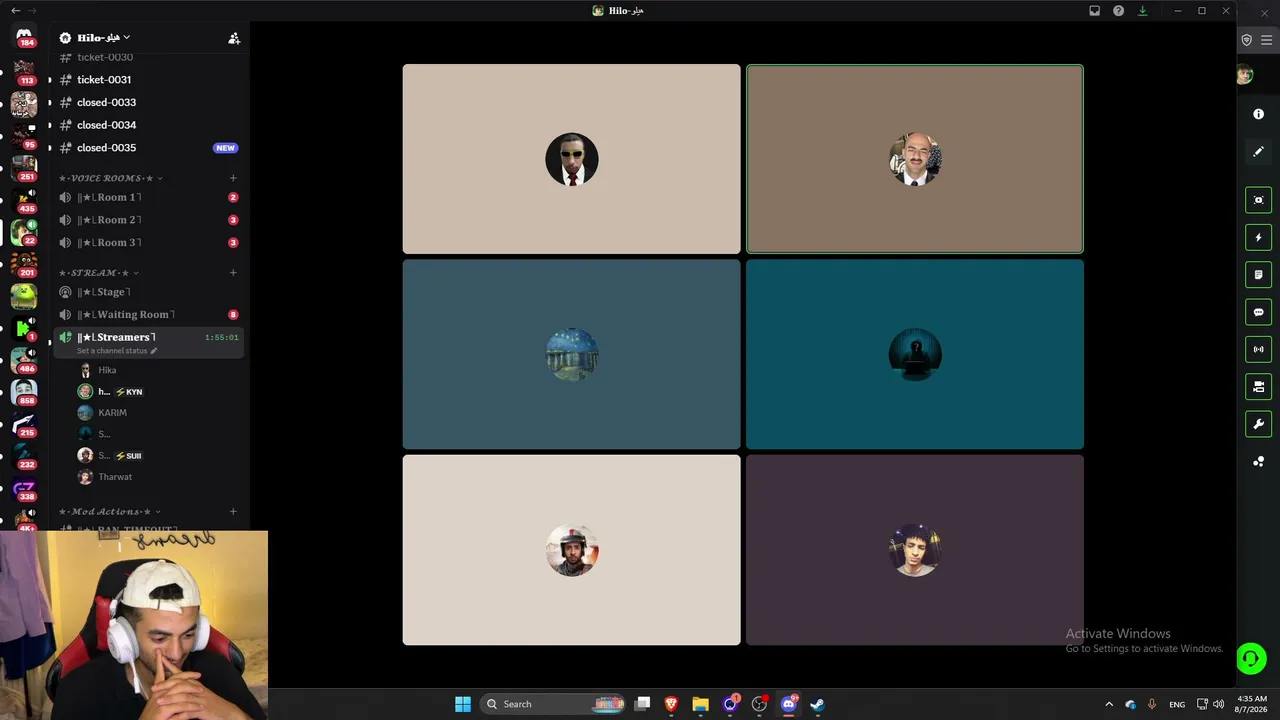This screenshot has width=1280, height=720.
Task: Select the green-outlined speaking user tile
Action: point(915,159)
